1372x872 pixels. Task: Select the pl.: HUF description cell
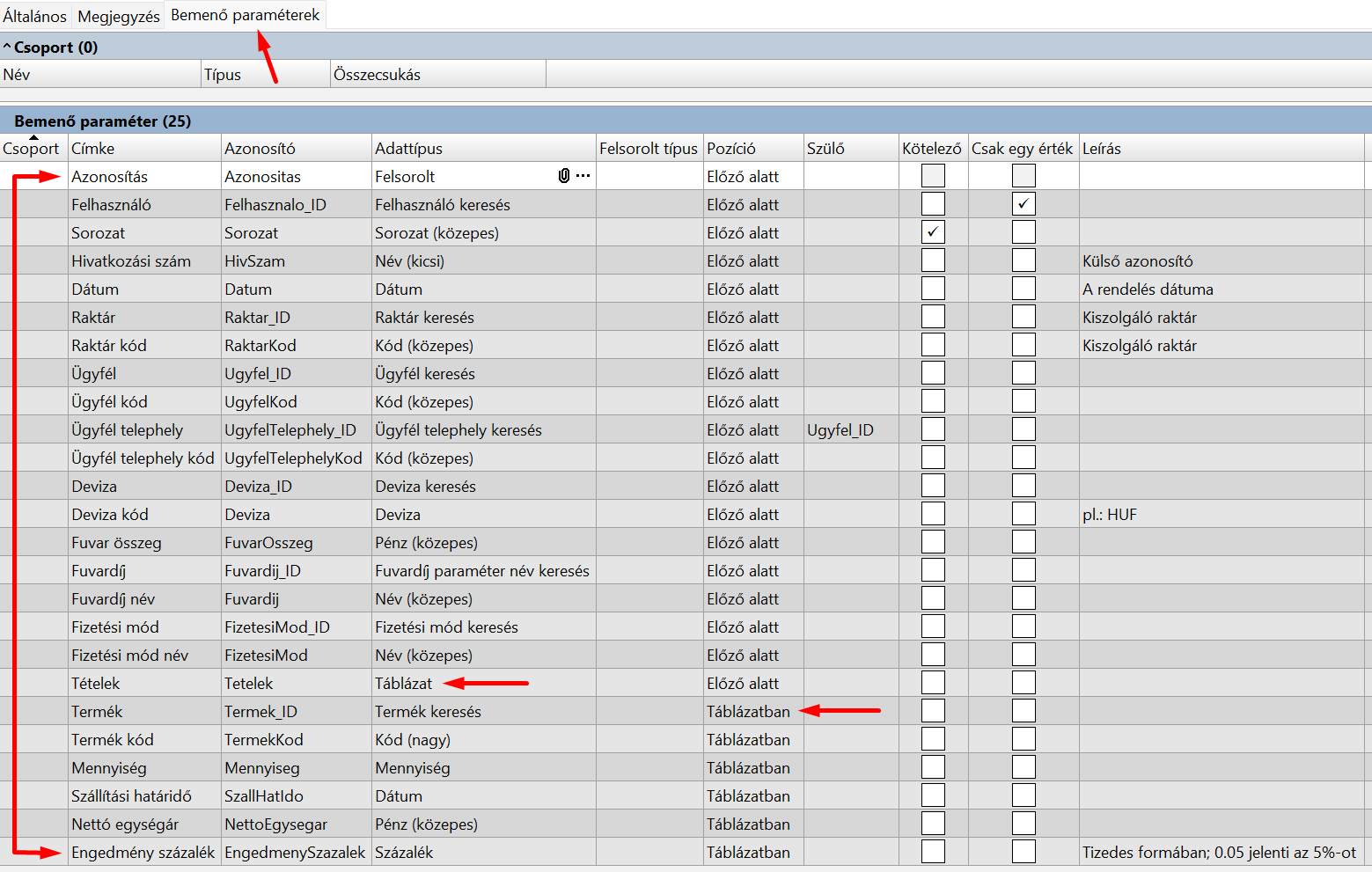(x=1222, y=514)
